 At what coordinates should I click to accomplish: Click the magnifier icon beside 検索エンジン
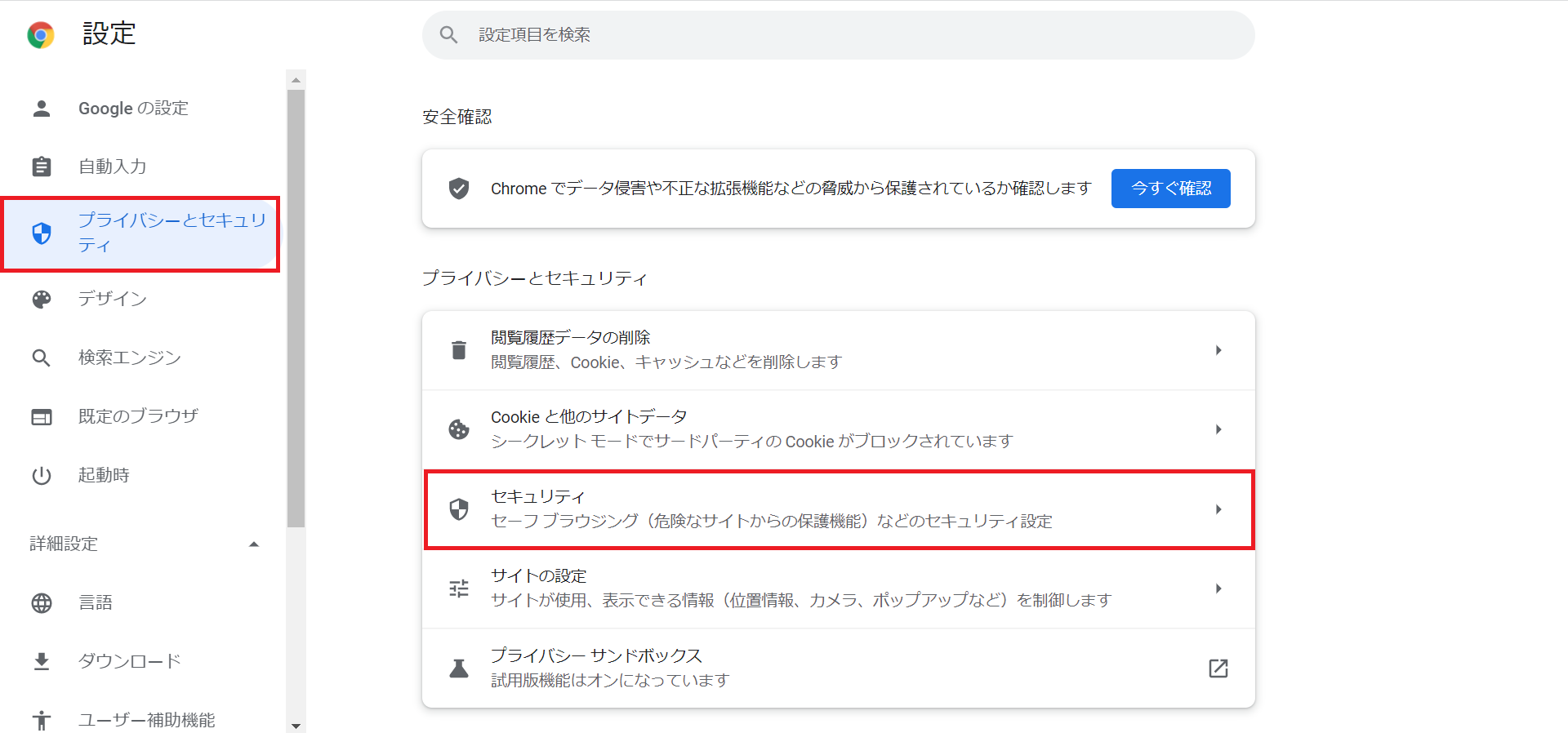(x=42, y=358)
